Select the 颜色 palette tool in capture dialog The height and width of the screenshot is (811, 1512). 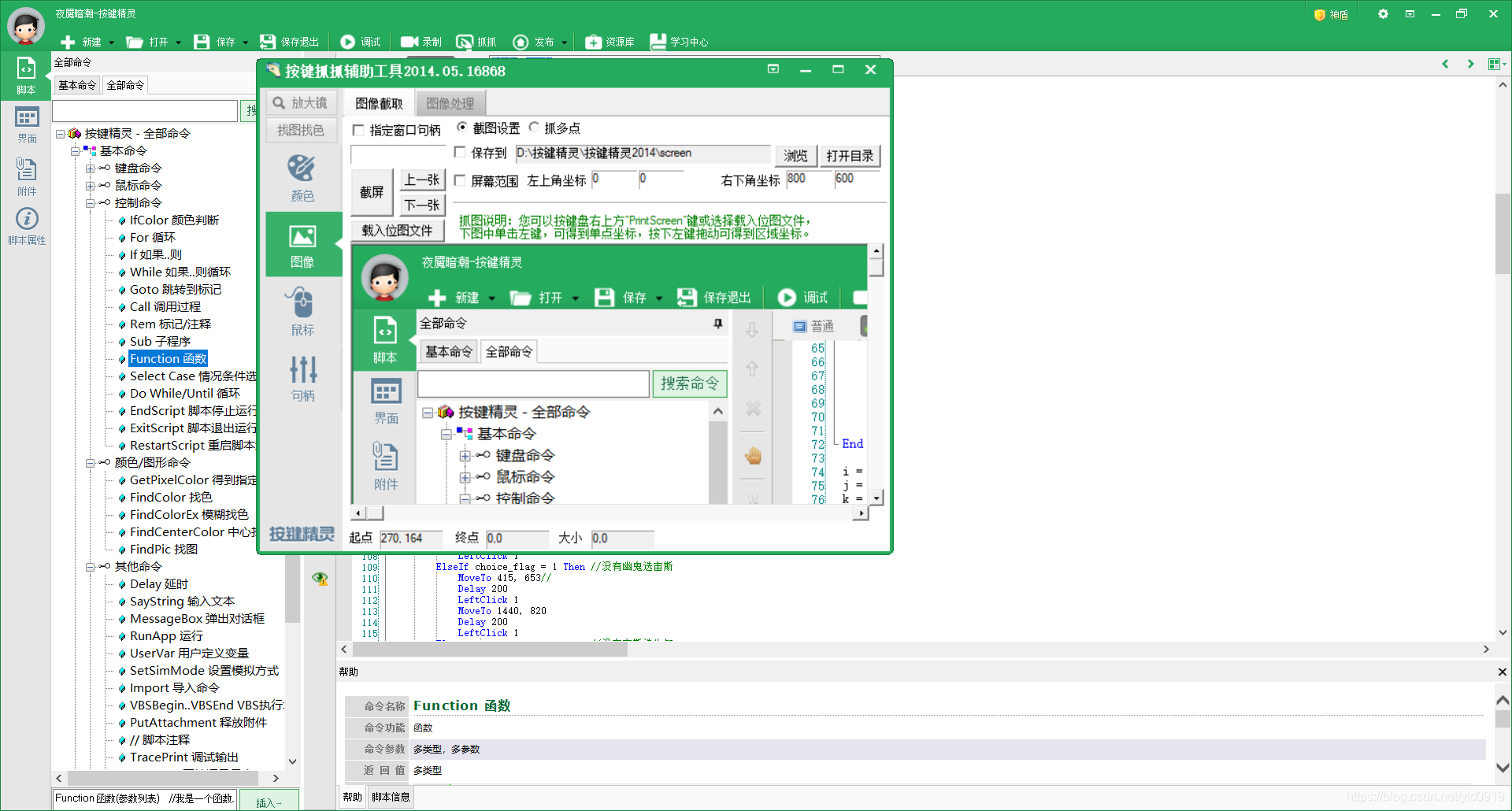pyautogui.click(x=302, y=179)
